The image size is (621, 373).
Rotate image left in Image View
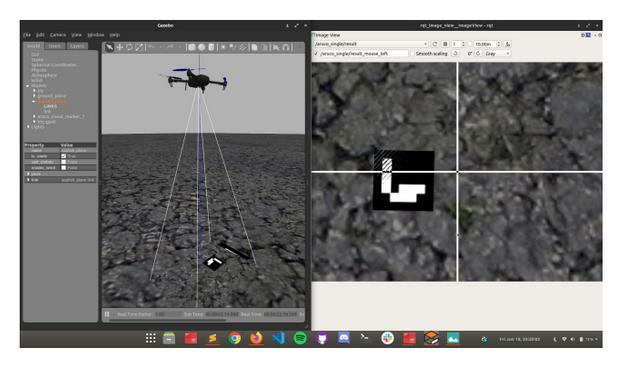[x=455, y=53]
